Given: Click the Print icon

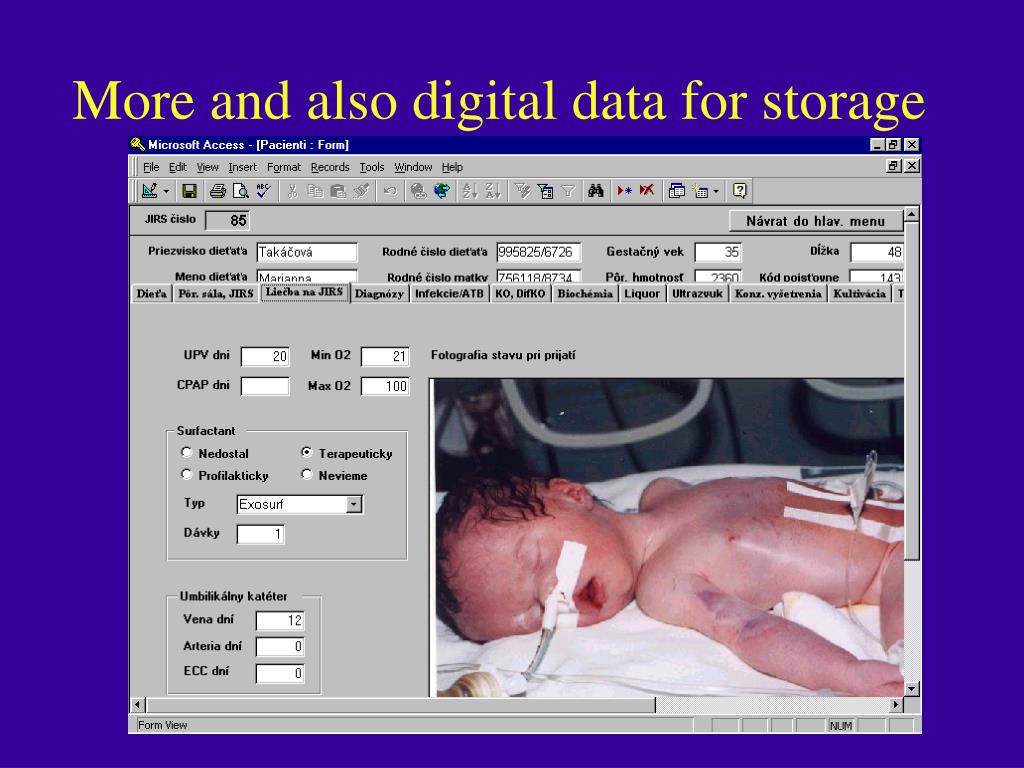Looking at the screenshot, I should 217,191.
